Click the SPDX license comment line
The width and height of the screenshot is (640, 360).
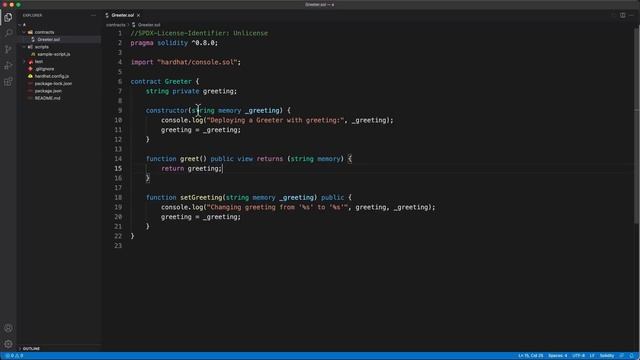[x=199, y=33]
